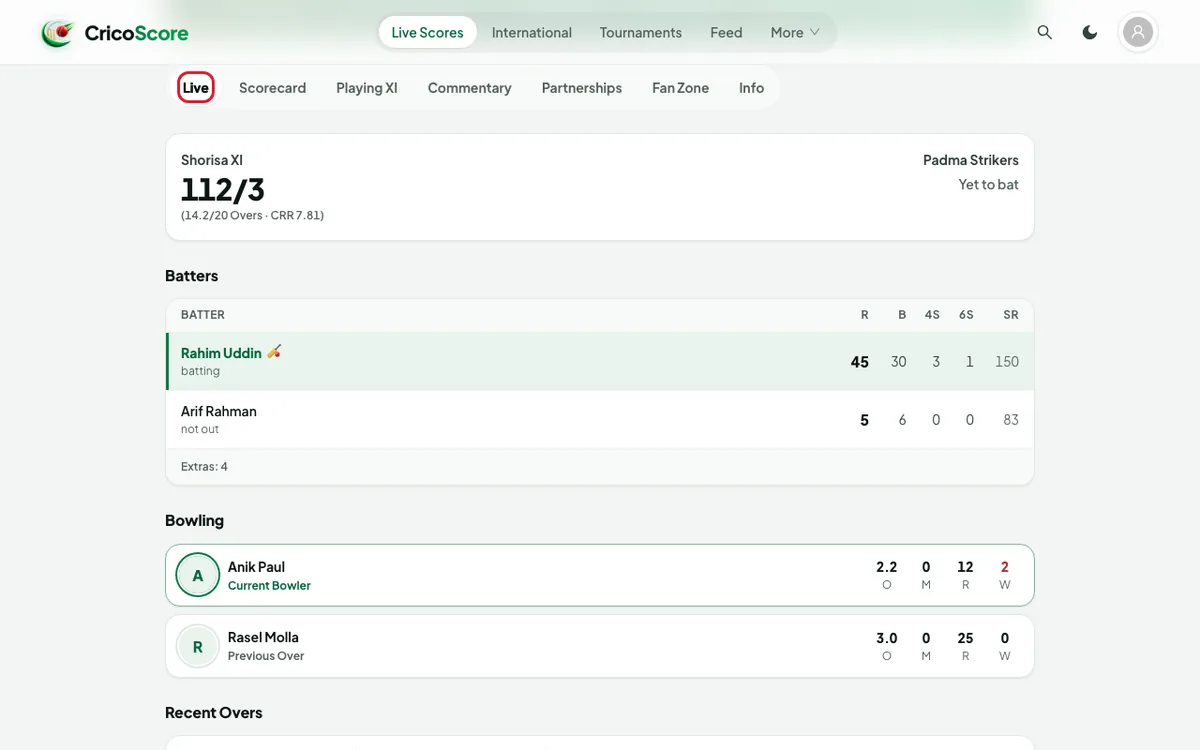Click the Recent Overs heading

(214, 713)
